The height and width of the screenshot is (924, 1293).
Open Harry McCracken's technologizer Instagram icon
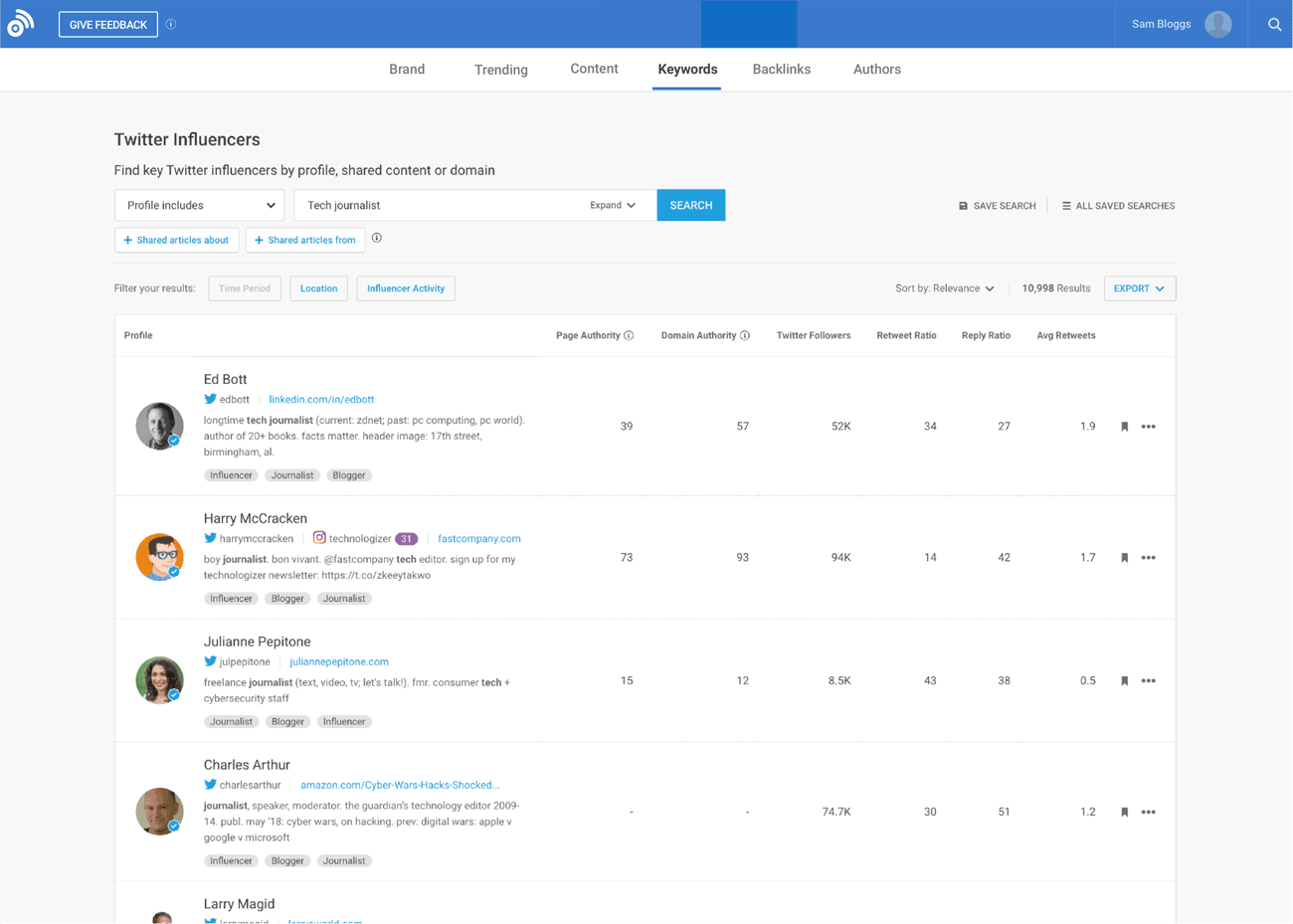(x=319, y=536)
